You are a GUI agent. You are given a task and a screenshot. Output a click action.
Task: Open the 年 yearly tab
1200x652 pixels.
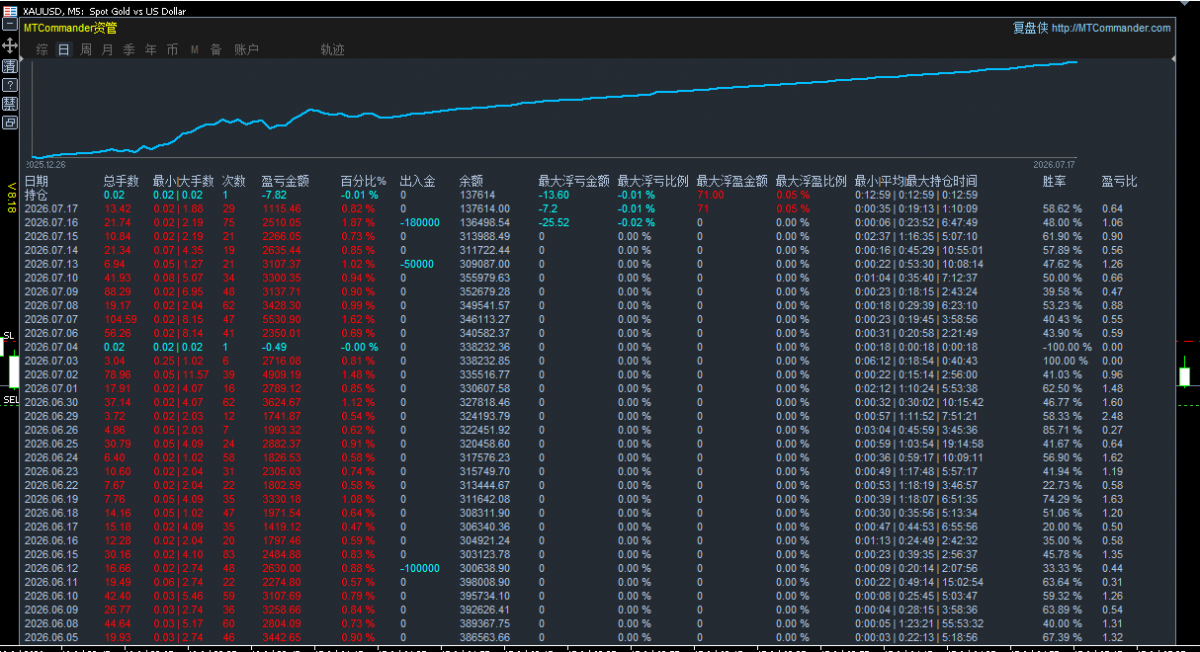coord(151,49)
